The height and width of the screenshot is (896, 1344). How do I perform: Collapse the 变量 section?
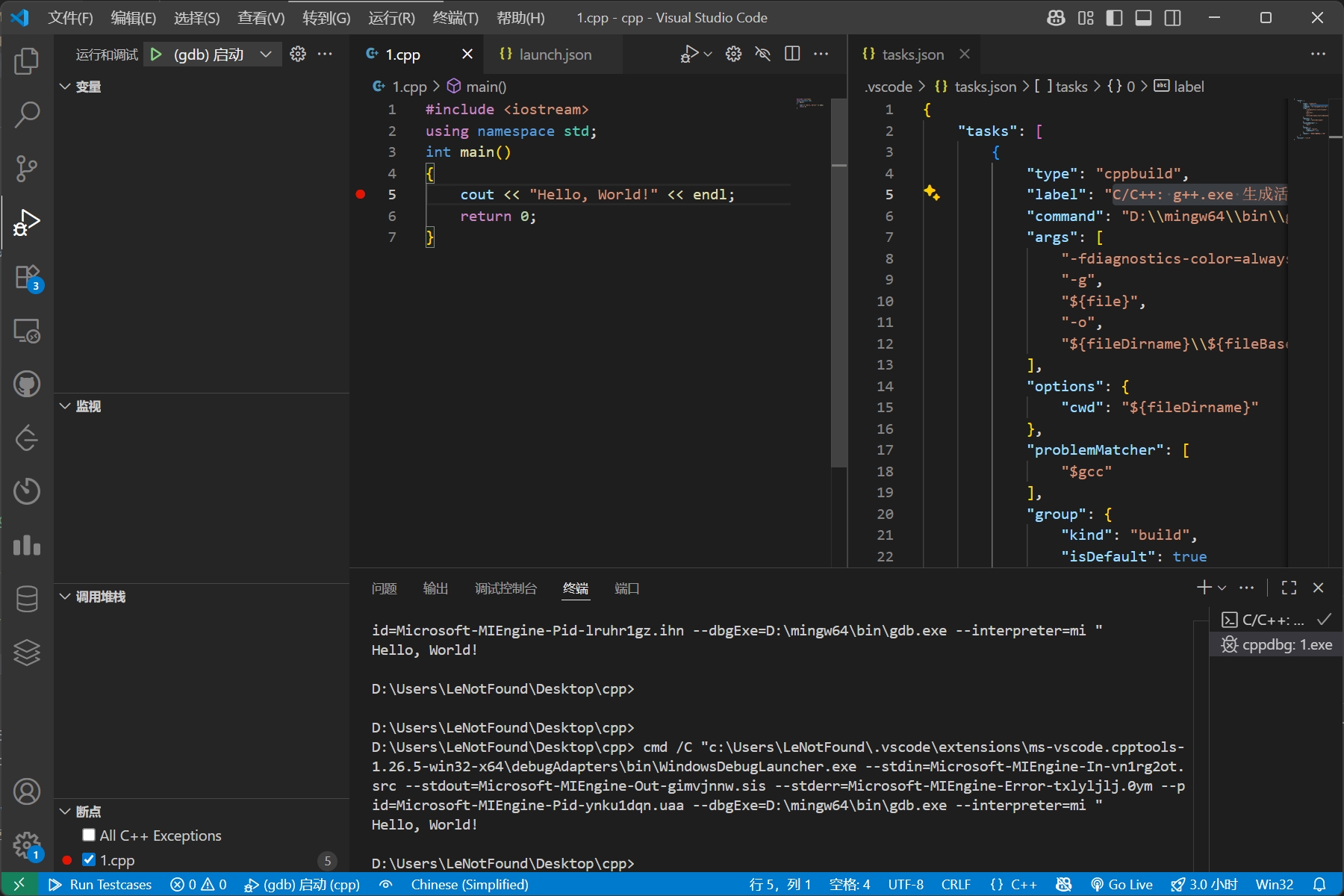(65, 87)
